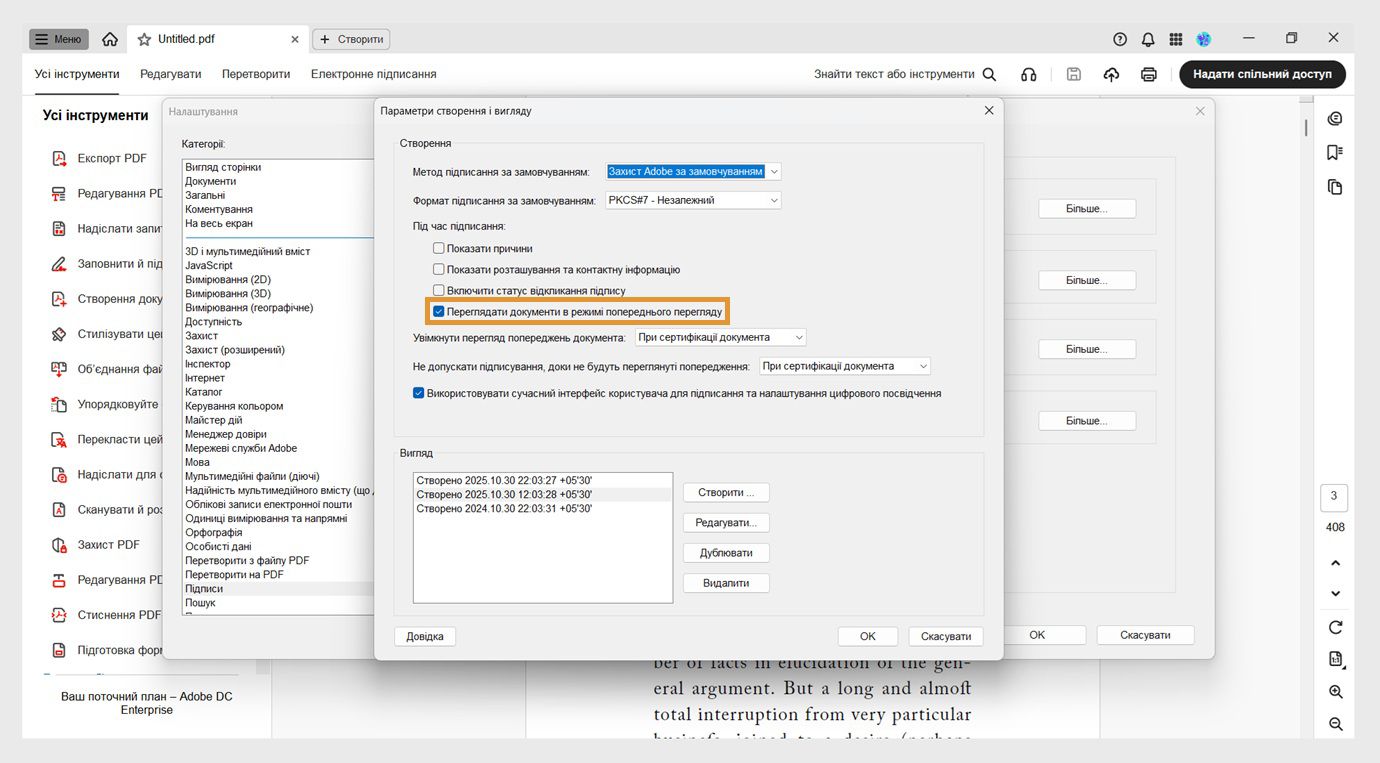The image size is (1380, 763).
Task: Open the page thumbnails panel icon
Action: (x=1334, y=187)
